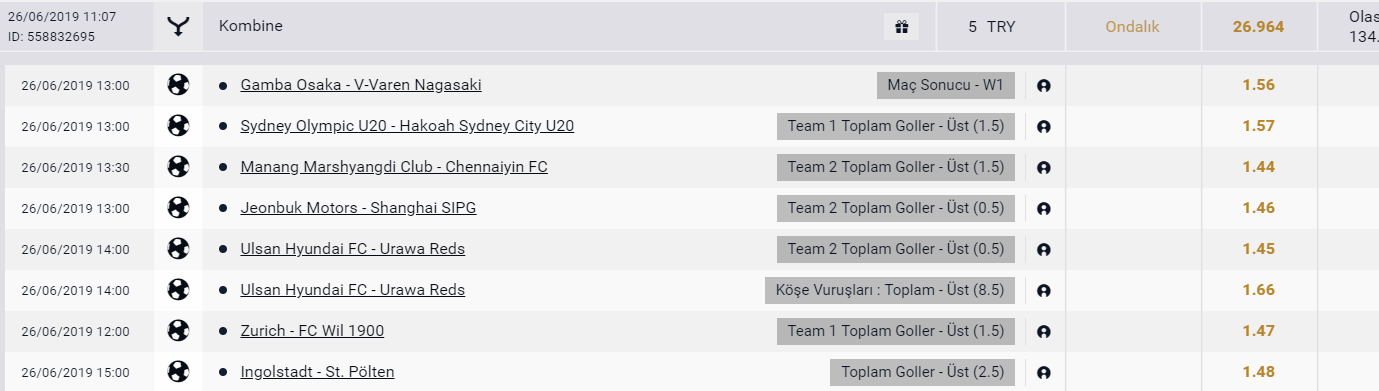Click the combine fork icon beside Kombine

(x=178, y=27)
